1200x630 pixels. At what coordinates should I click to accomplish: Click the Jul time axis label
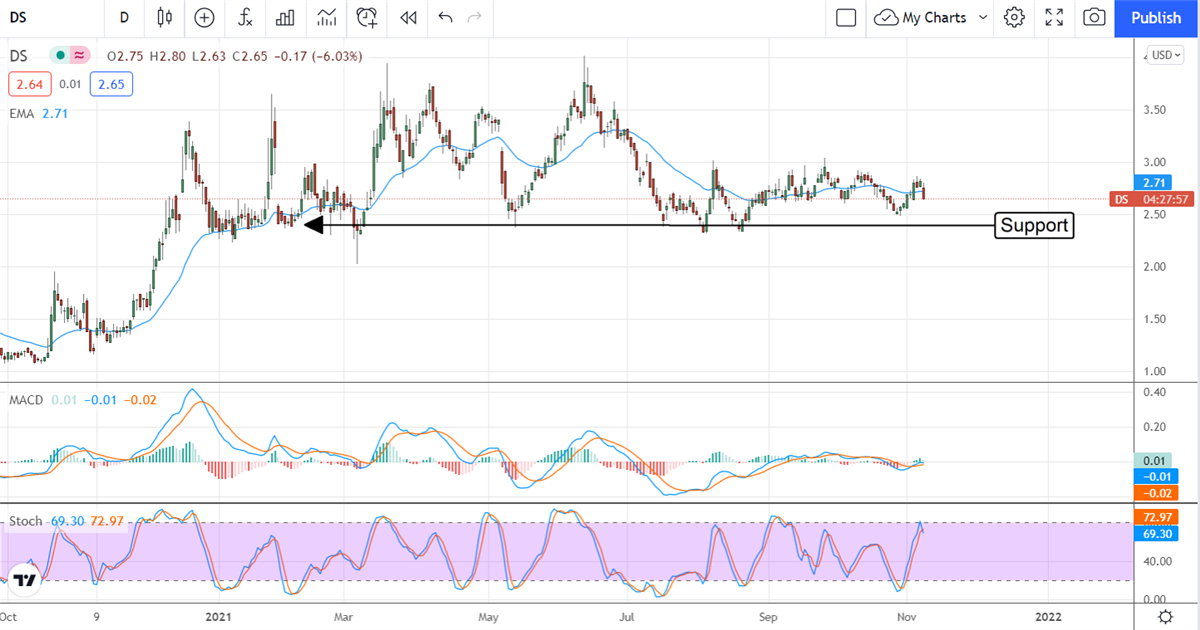tap(628, 617)
